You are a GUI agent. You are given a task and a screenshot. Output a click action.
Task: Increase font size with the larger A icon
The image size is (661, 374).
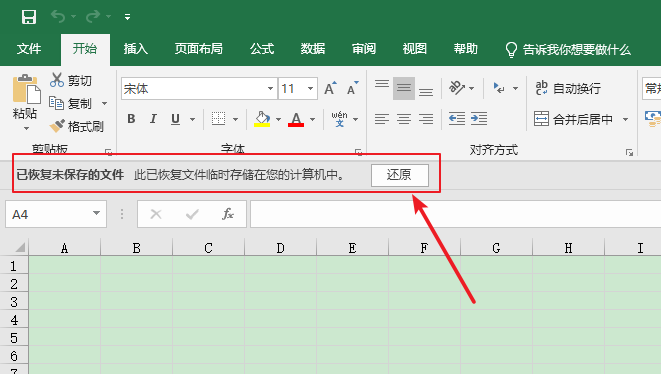pyautogui.click(x=330, y=88)
